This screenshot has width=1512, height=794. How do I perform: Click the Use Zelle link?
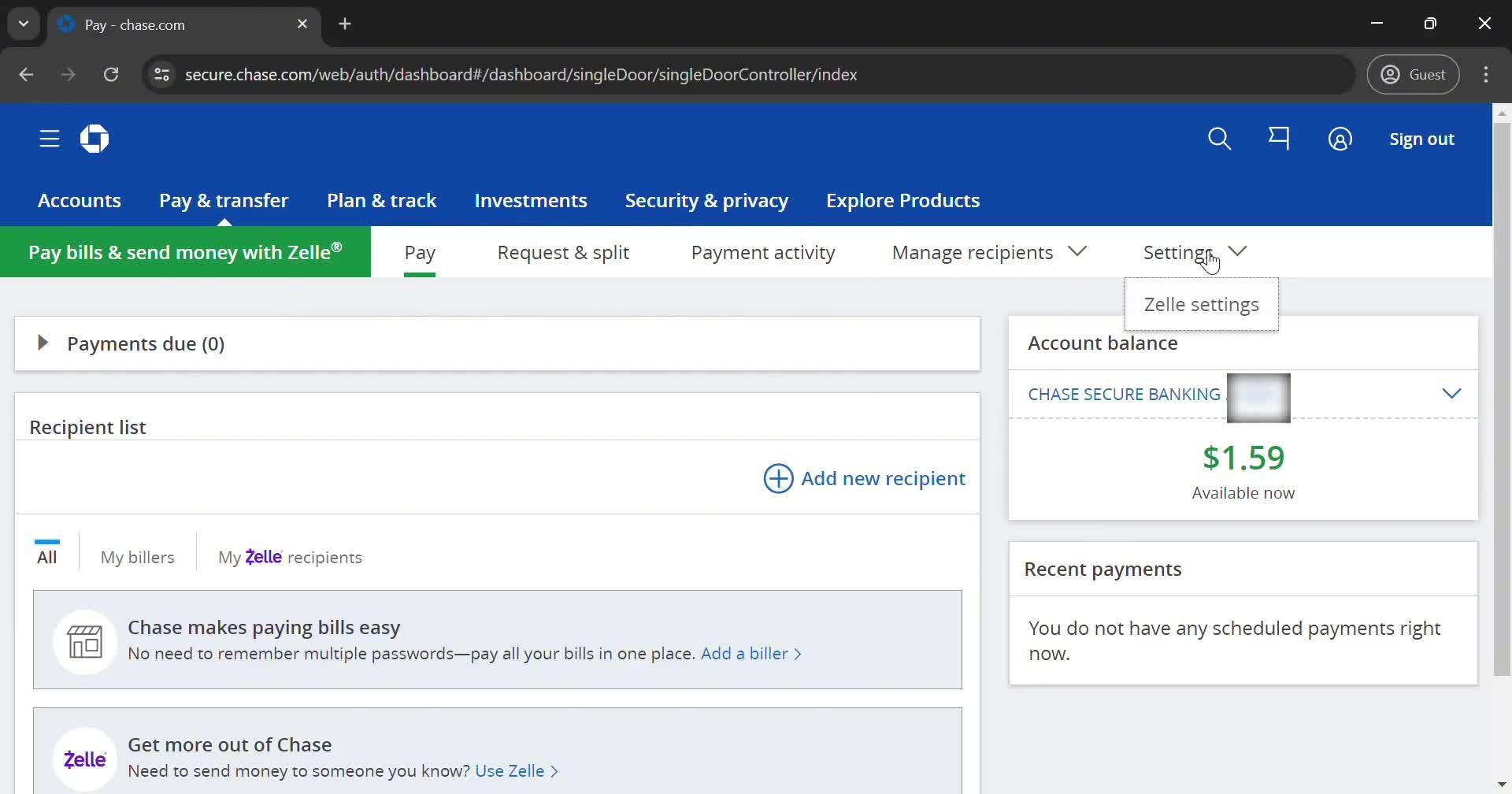click(x=516, y=770)
